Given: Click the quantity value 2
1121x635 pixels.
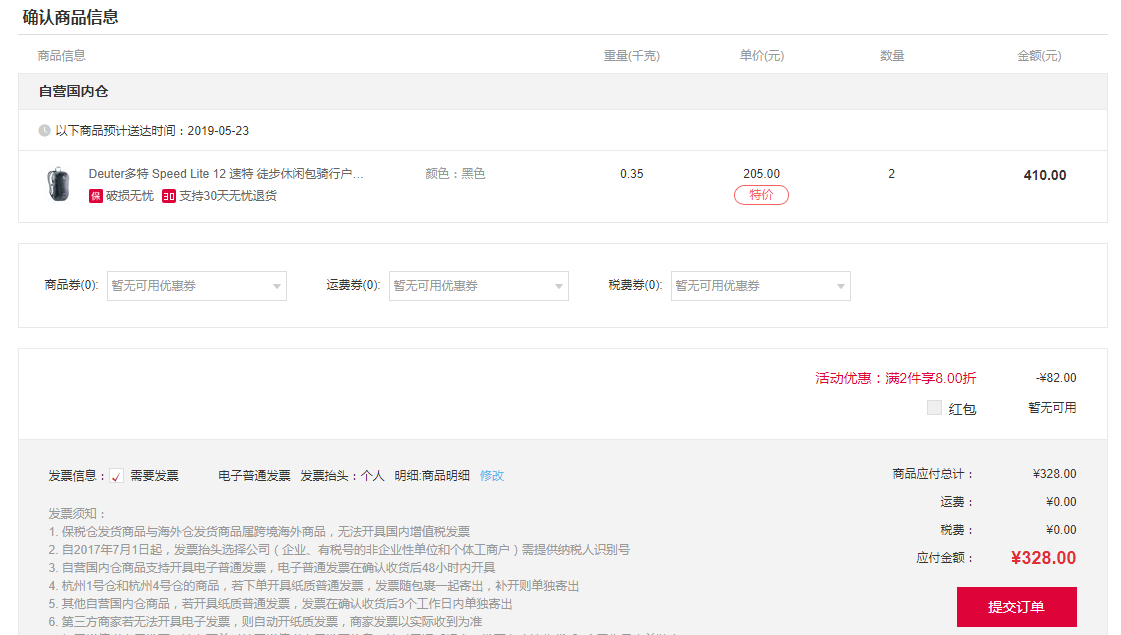Looking at the screenshot, I should point(892,174).
